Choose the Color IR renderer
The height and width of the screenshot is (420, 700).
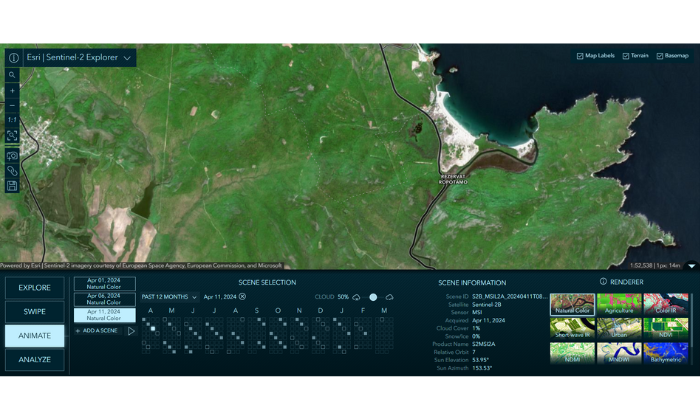(x=666, y=304)
